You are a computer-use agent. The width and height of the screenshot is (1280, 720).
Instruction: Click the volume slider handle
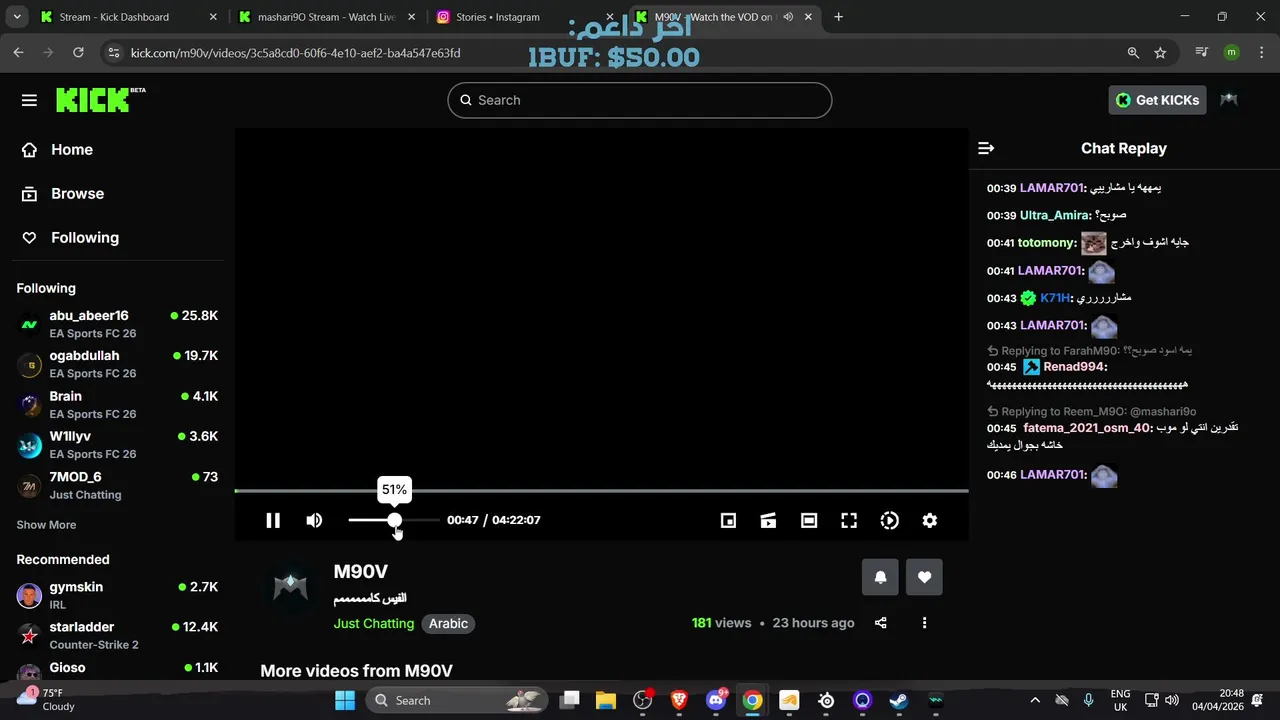[395, 520]
